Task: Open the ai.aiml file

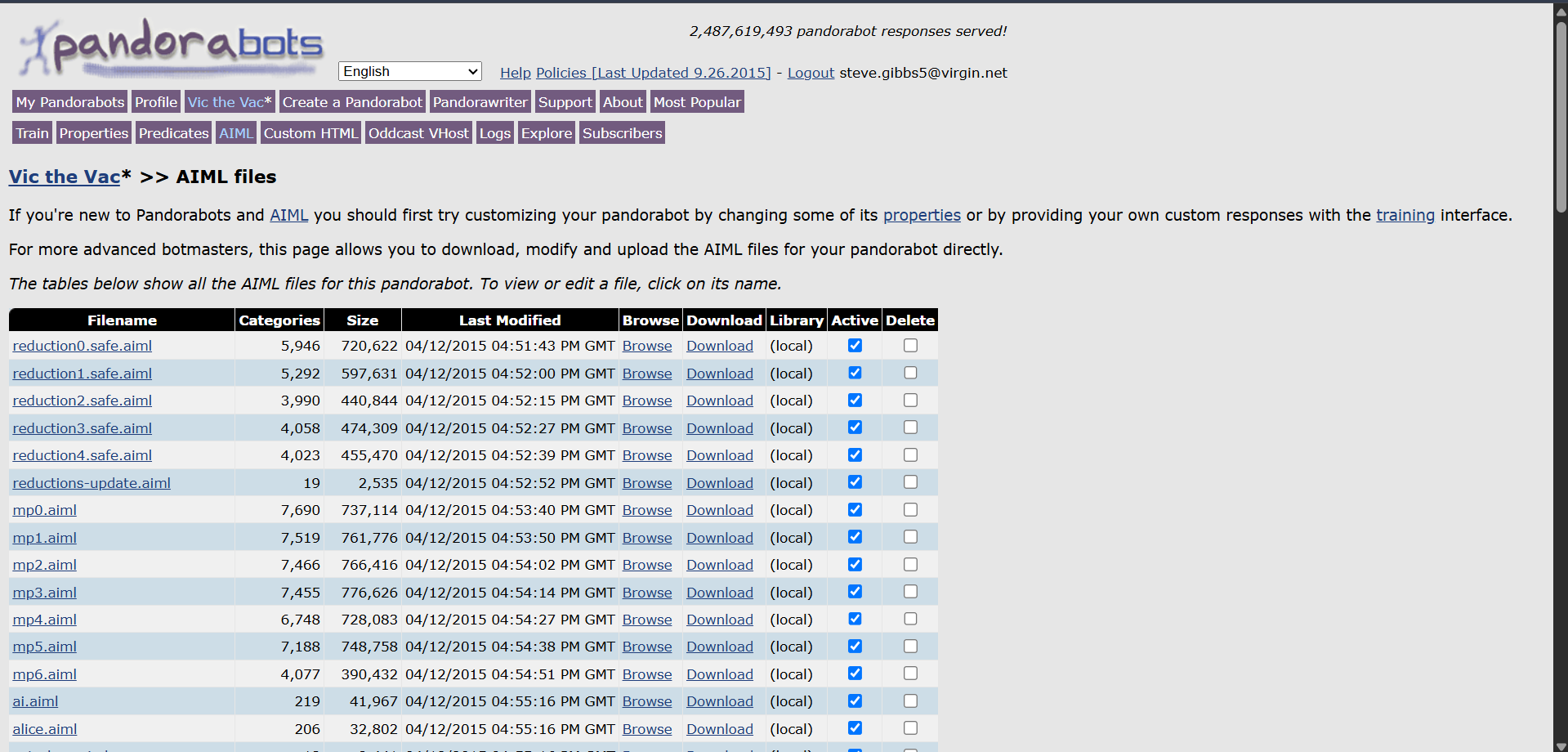Action: (x=35, y=701)
